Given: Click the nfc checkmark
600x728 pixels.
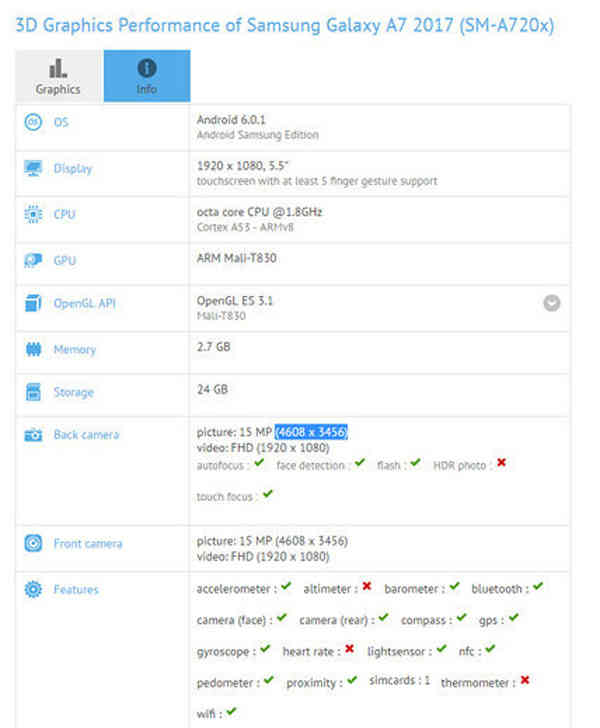Looking at the screenshot, I should click(490, 649).
